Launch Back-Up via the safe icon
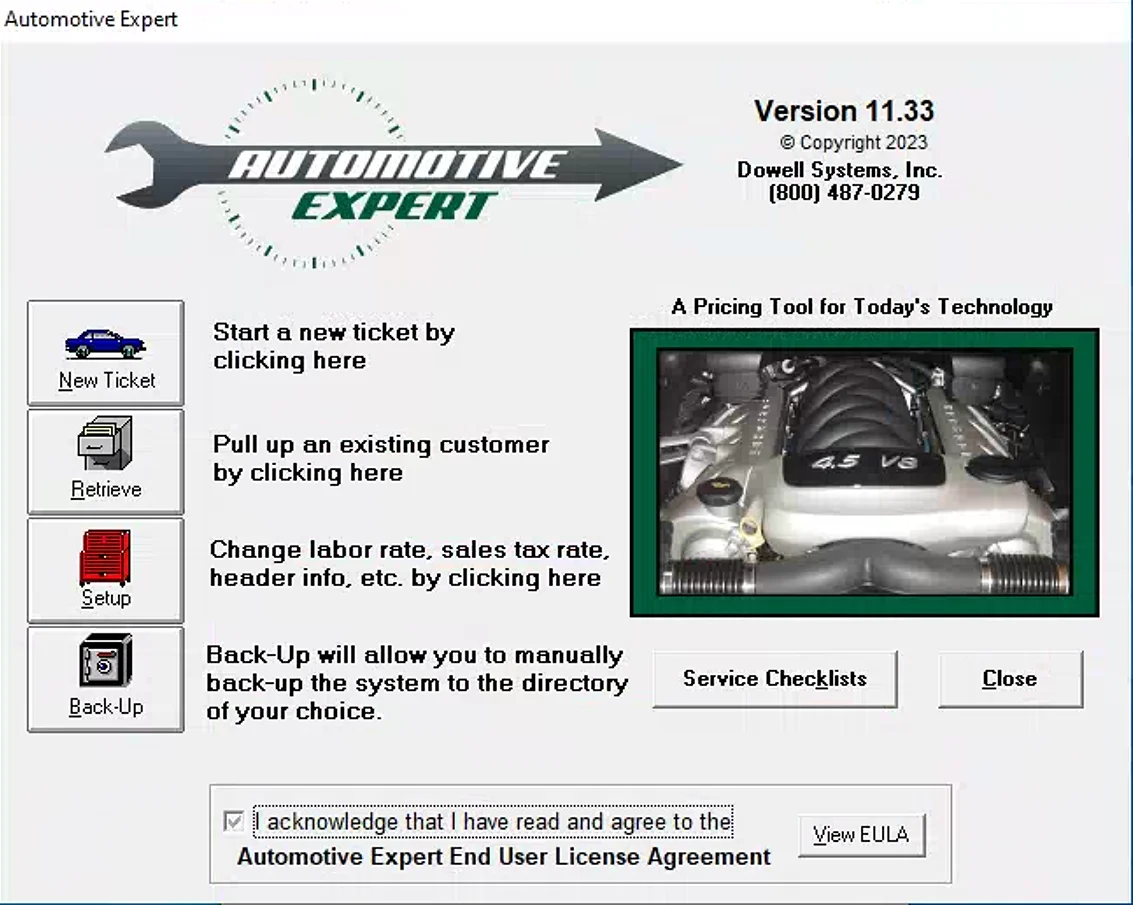This screenshot has width=1133, height=905. (x=105, y=679)
